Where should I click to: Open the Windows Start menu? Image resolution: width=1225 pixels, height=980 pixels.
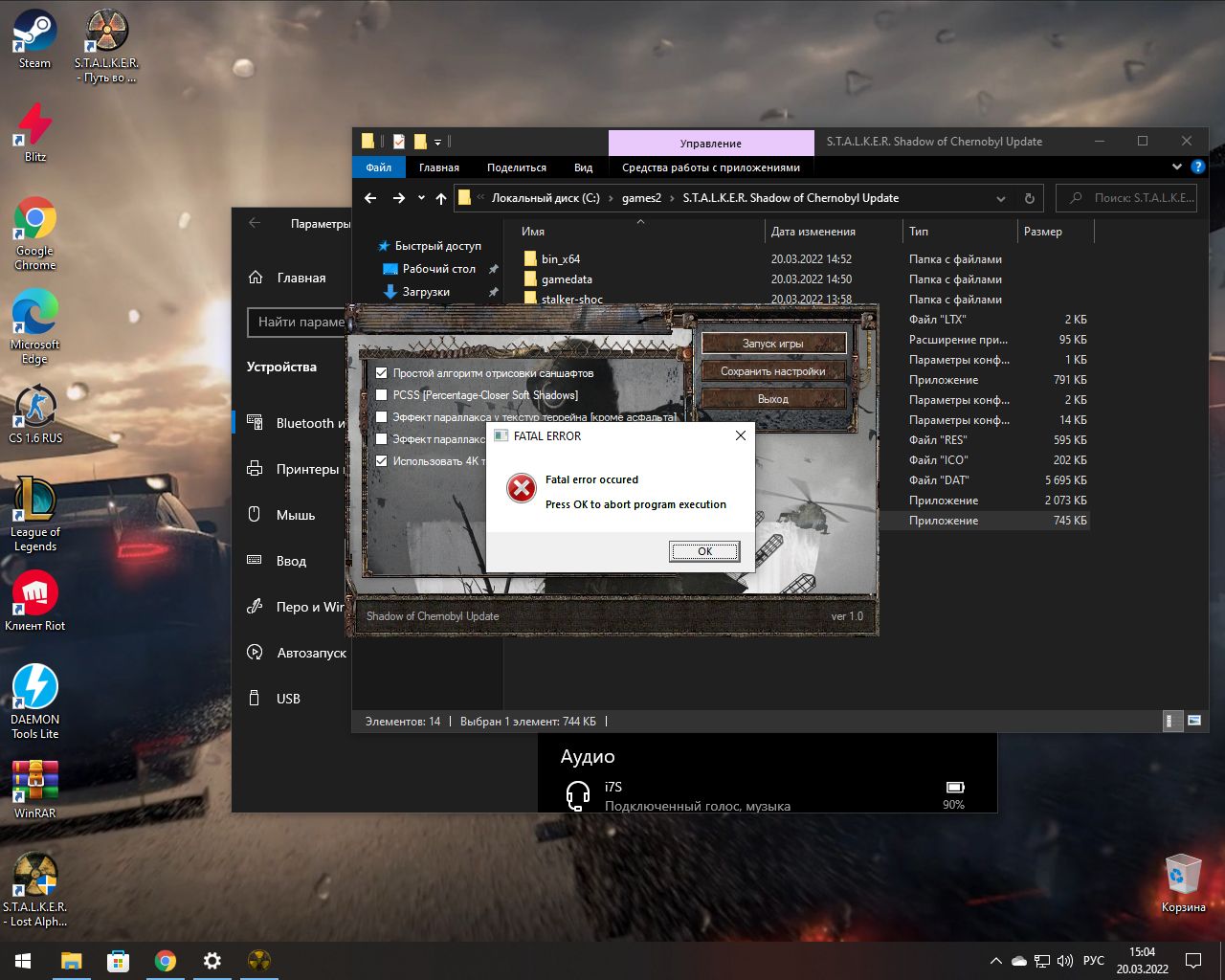(x=23, y=960)
